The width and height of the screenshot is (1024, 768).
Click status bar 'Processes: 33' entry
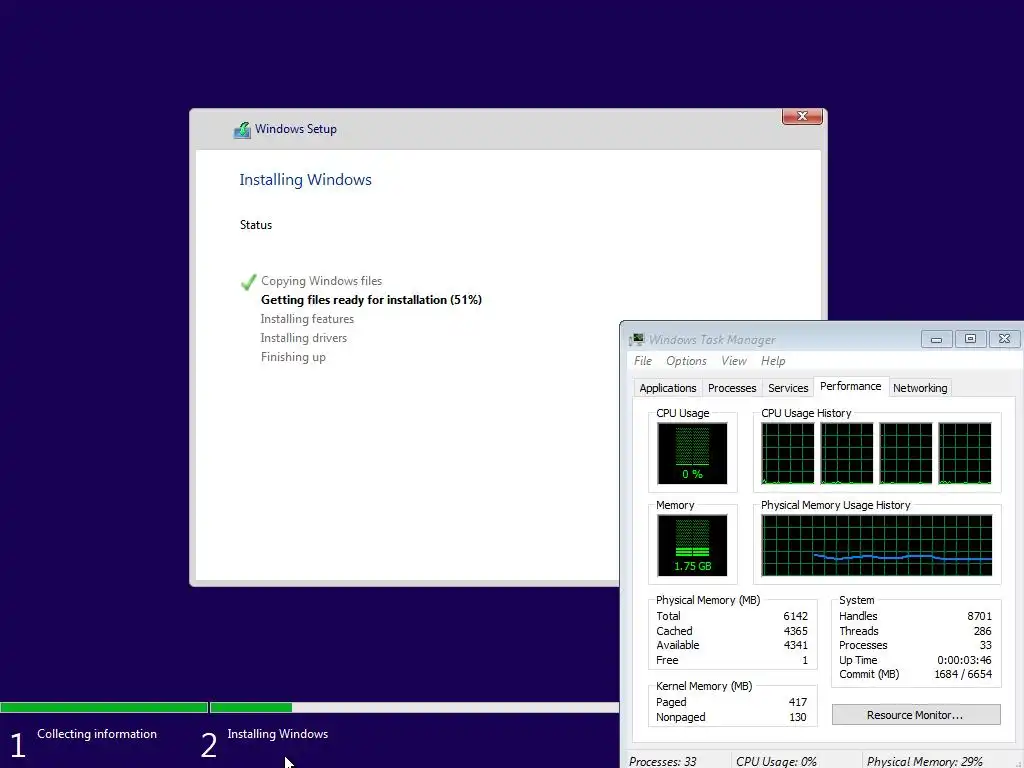click(x=662, y=761)
